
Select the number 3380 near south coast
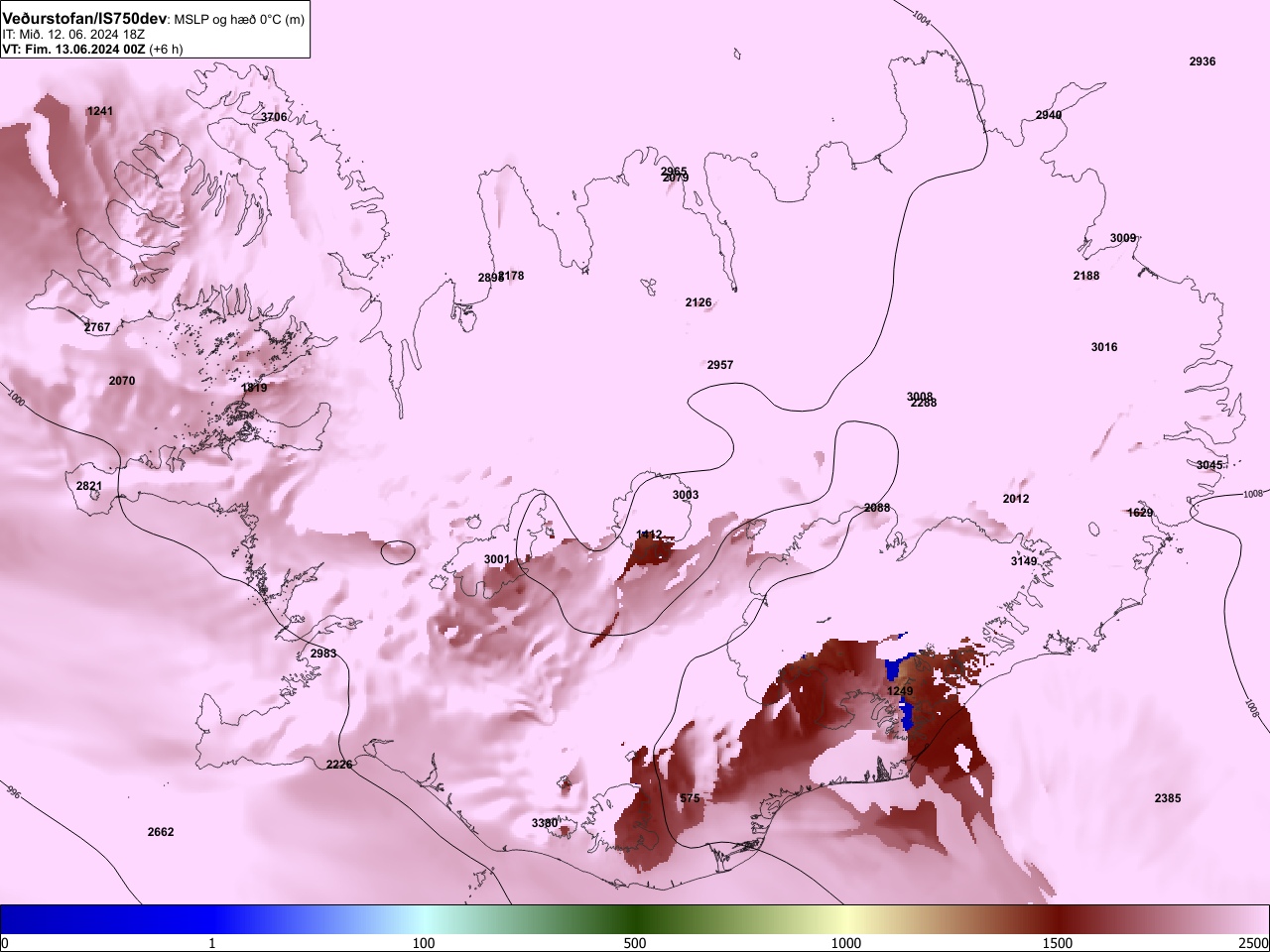(545, 823)
